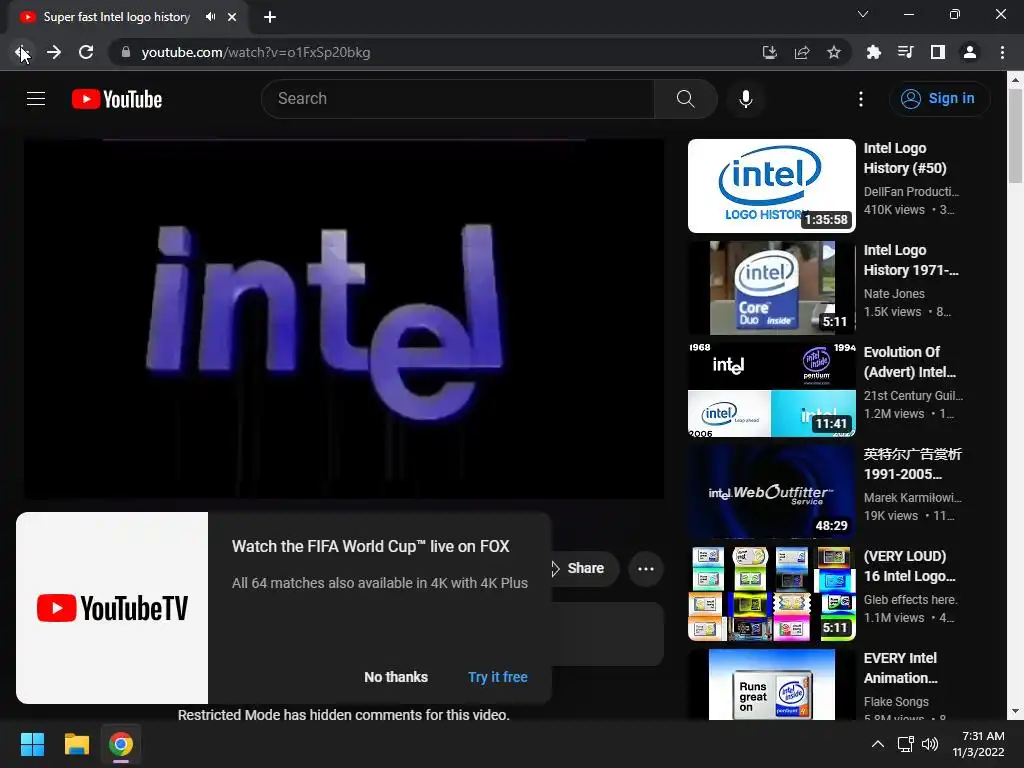View site info lock icon
Screen dimensions: 1024x768
click(126, 52)
